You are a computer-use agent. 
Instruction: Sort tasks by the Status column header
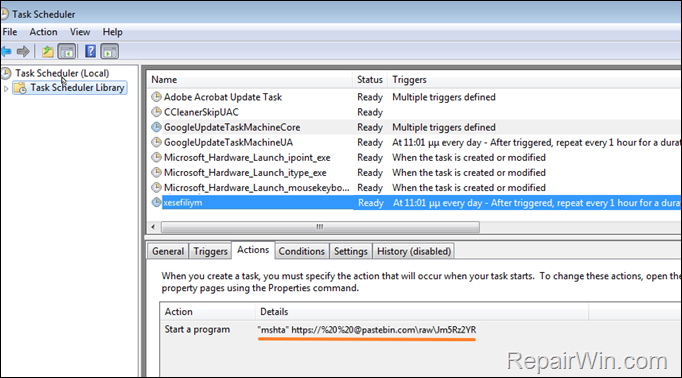(370, 80)
